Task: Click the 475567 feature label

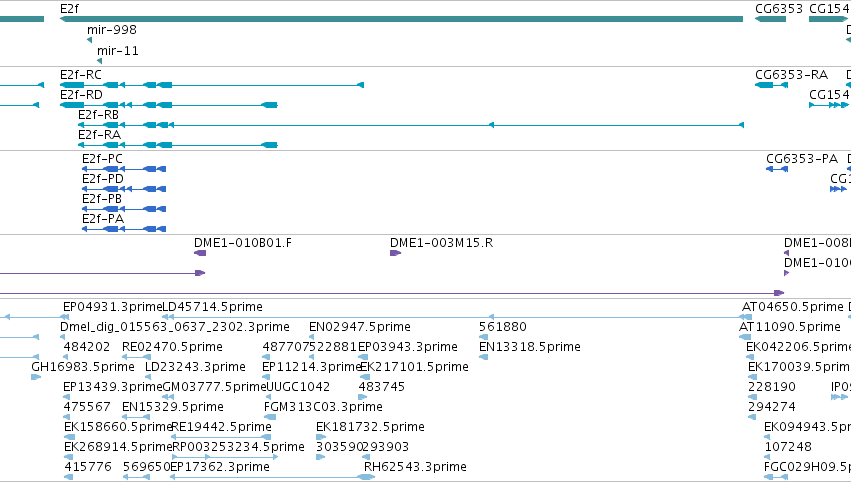Action: pos(87,408)
